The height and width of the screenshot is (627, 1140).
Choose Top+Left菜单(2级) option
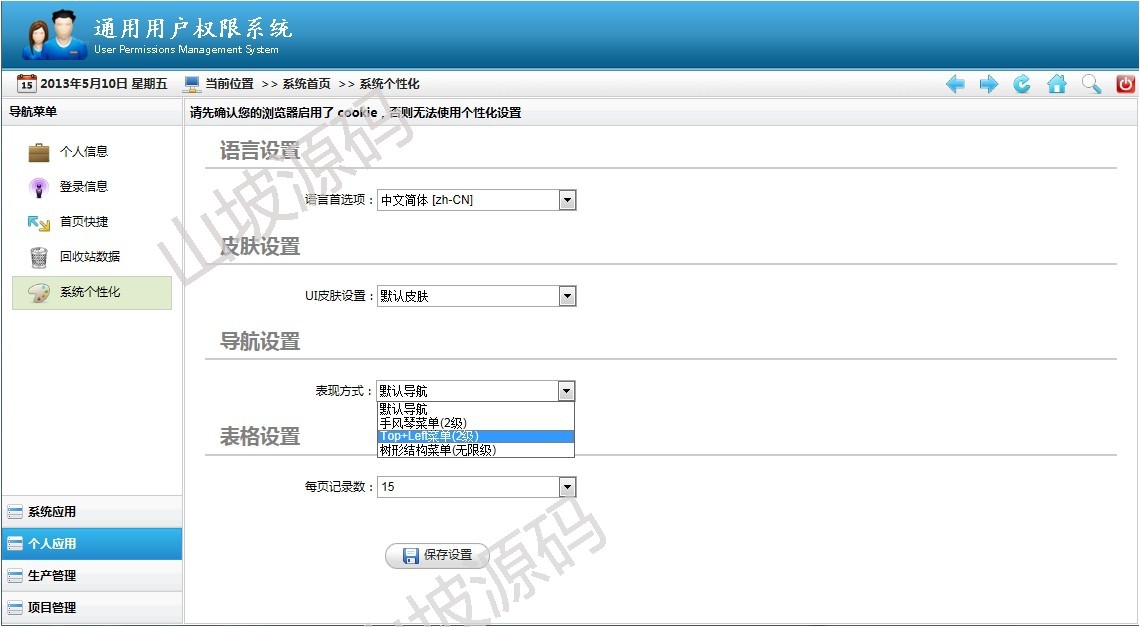(475, 436)
